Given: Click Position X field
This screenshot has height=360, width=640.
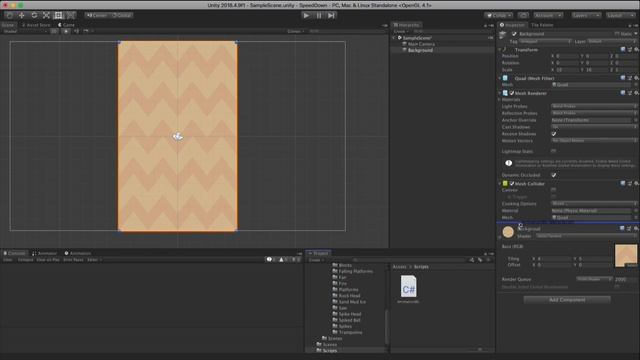Looking at the screenshot, I should [x=567, y=56].
